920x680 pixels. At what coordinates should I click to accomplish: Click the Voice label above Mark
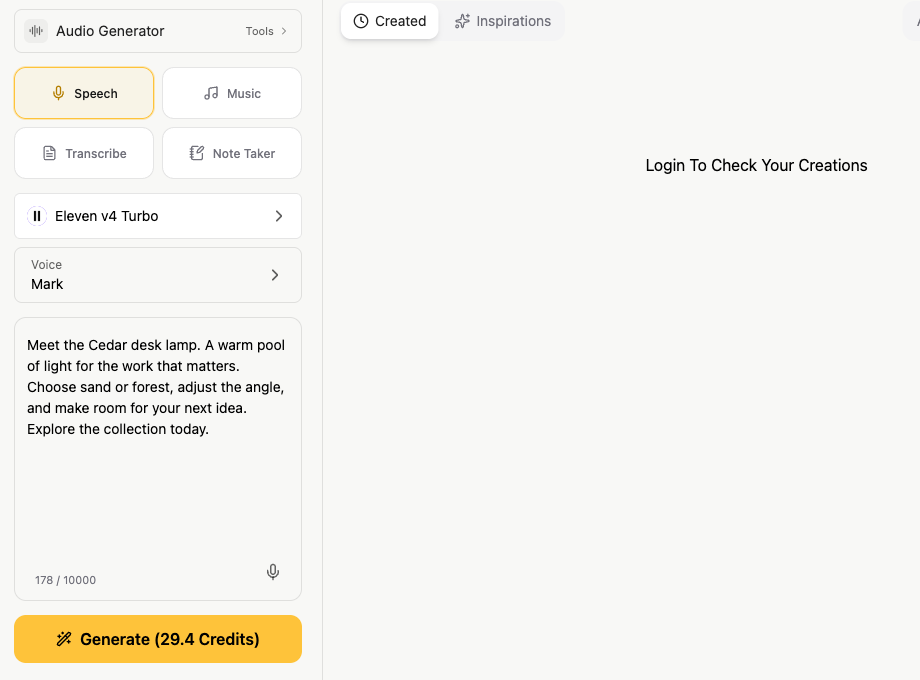[x=46, y=265]
